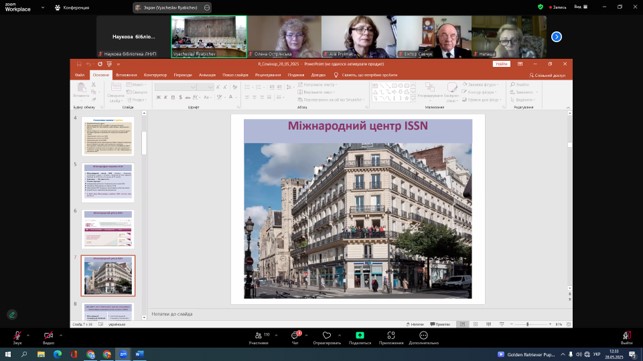Viewport: 643px width, 361px height.
Task: Click Start From Beginning icon in title bar
Action: (109, 64)
